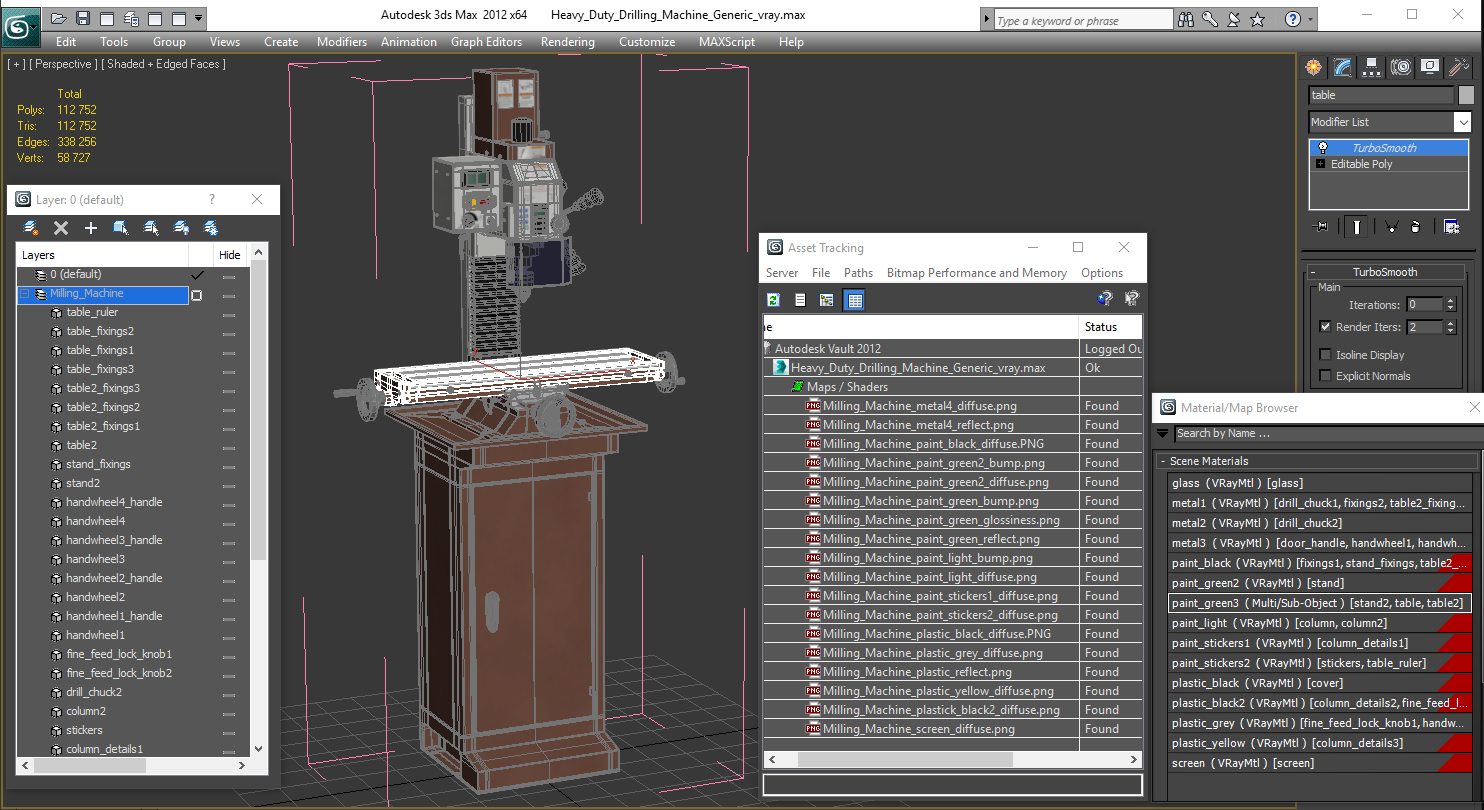Open Bitmap Performance and Memory menu
The image size is (1484, 810).
tap(977, 273)
